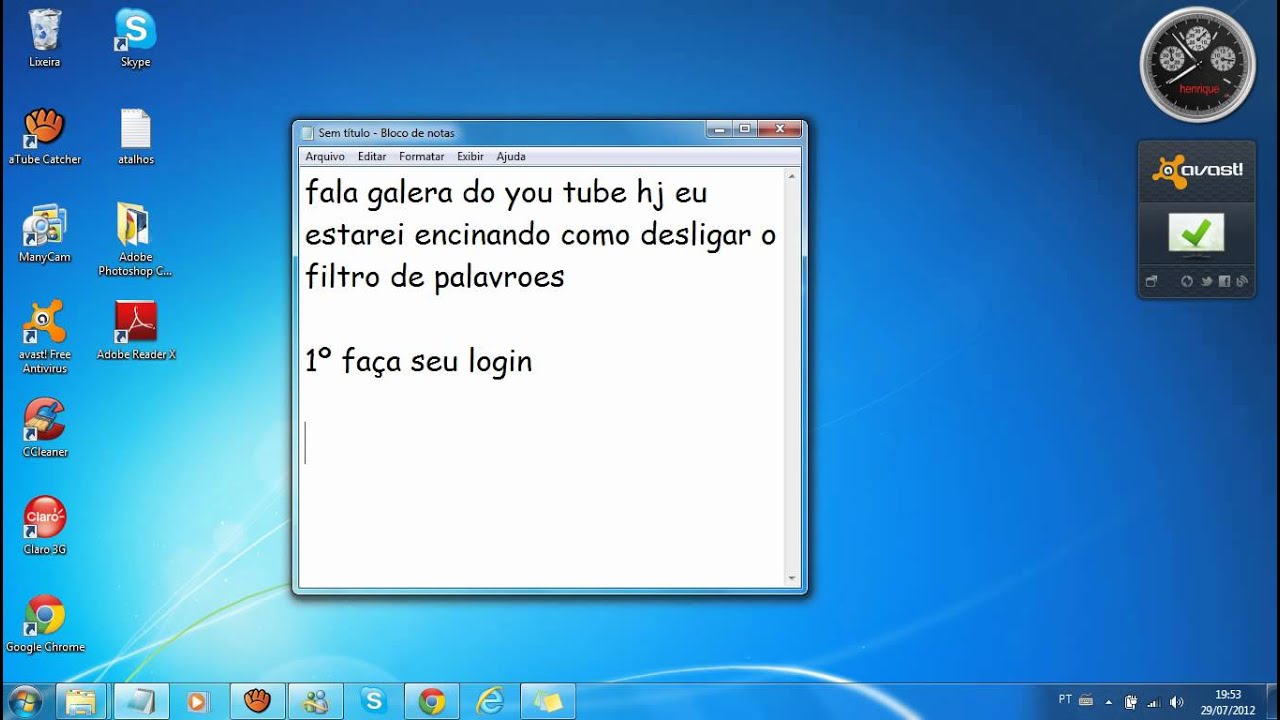Open the Sticky Notes taskbar button
This screenshot has height=720, width=1280.
click(x=548, y=701)
